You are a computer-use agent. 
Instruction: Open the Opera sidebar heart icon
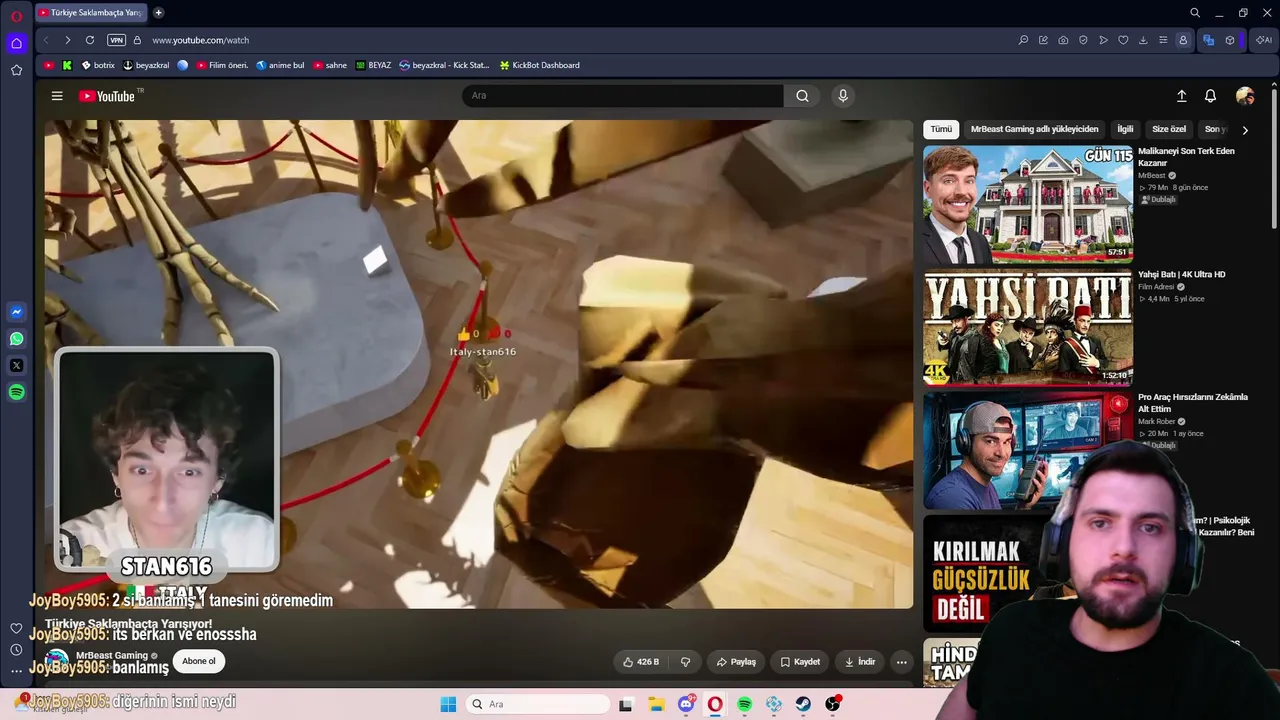(x=16, y=628)
